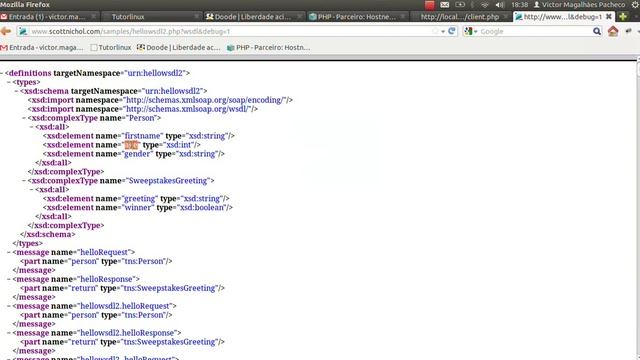640x360 pixels.
Task: Open the sound volume indicator
Action: tap(499, 4)
